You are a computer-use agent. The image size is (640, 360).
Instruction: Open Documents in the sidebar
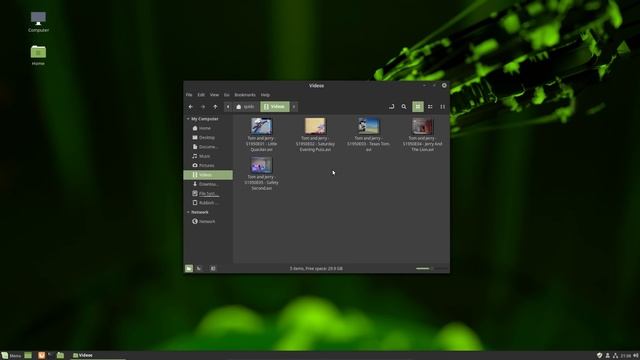tap(208, 147)
